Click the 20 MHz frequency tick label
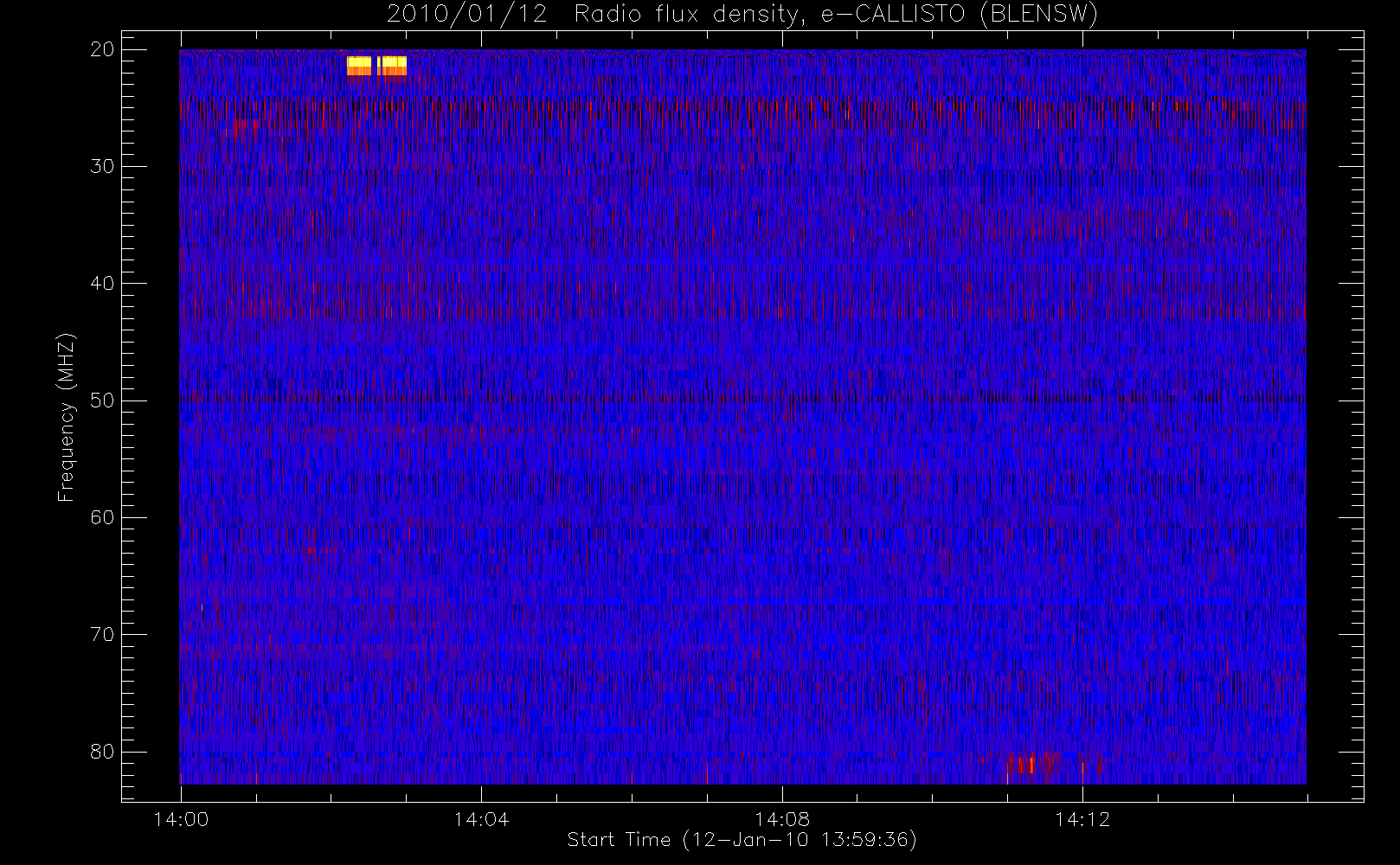 (102, 49)
